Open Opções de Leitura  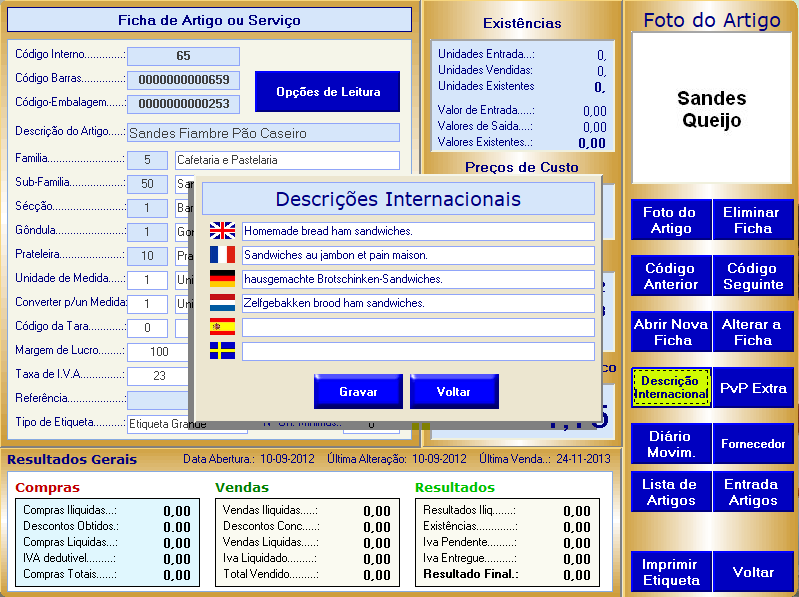coord(327,92)
